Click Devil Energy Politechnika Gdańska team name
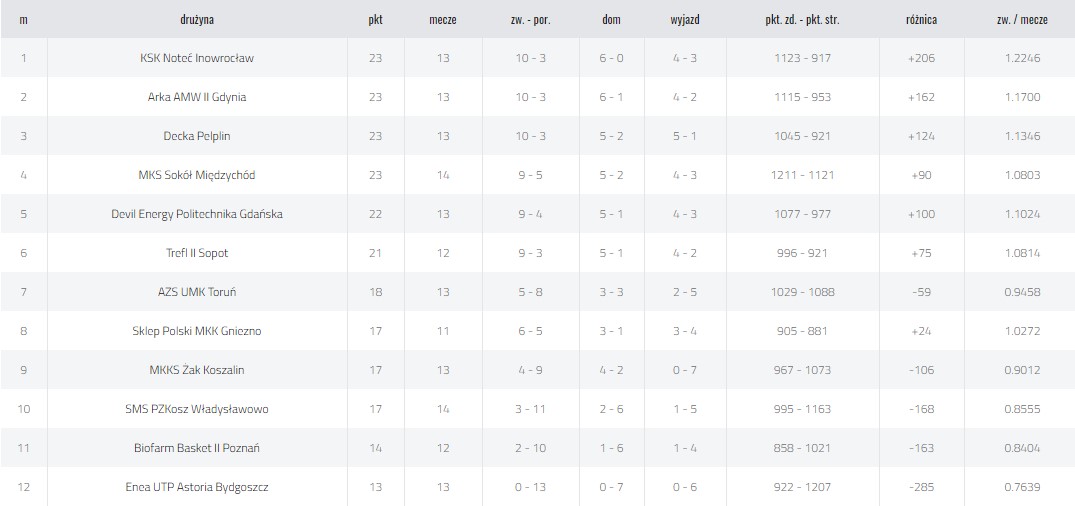 click(197, 214)
